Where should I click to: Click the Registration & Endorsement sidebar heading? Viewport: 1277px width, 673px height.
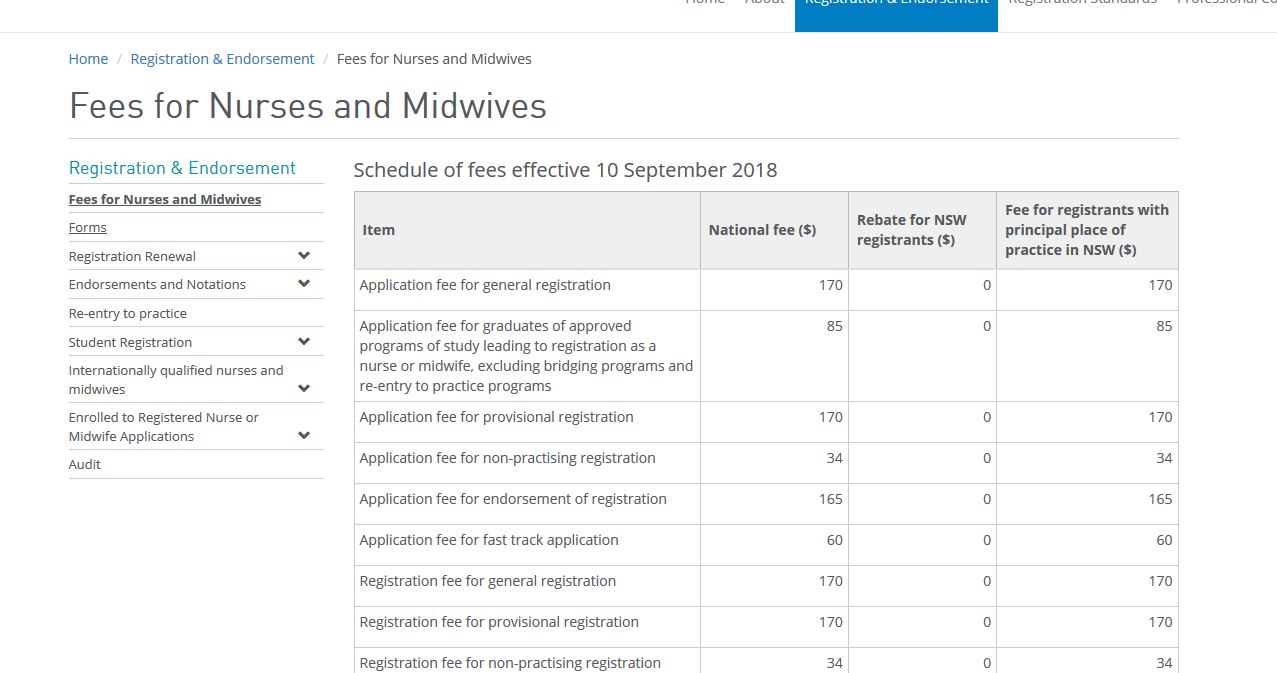(x=182, y=168)
